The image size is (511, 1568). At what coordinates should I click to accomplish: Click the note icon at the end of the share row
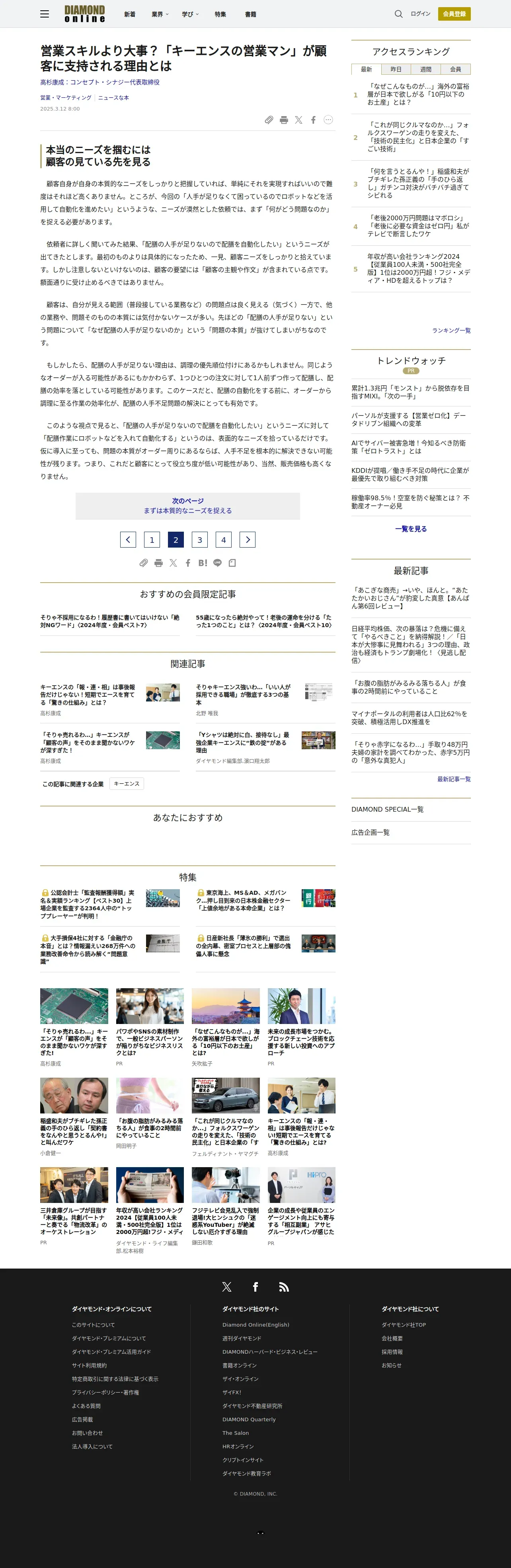232,563
